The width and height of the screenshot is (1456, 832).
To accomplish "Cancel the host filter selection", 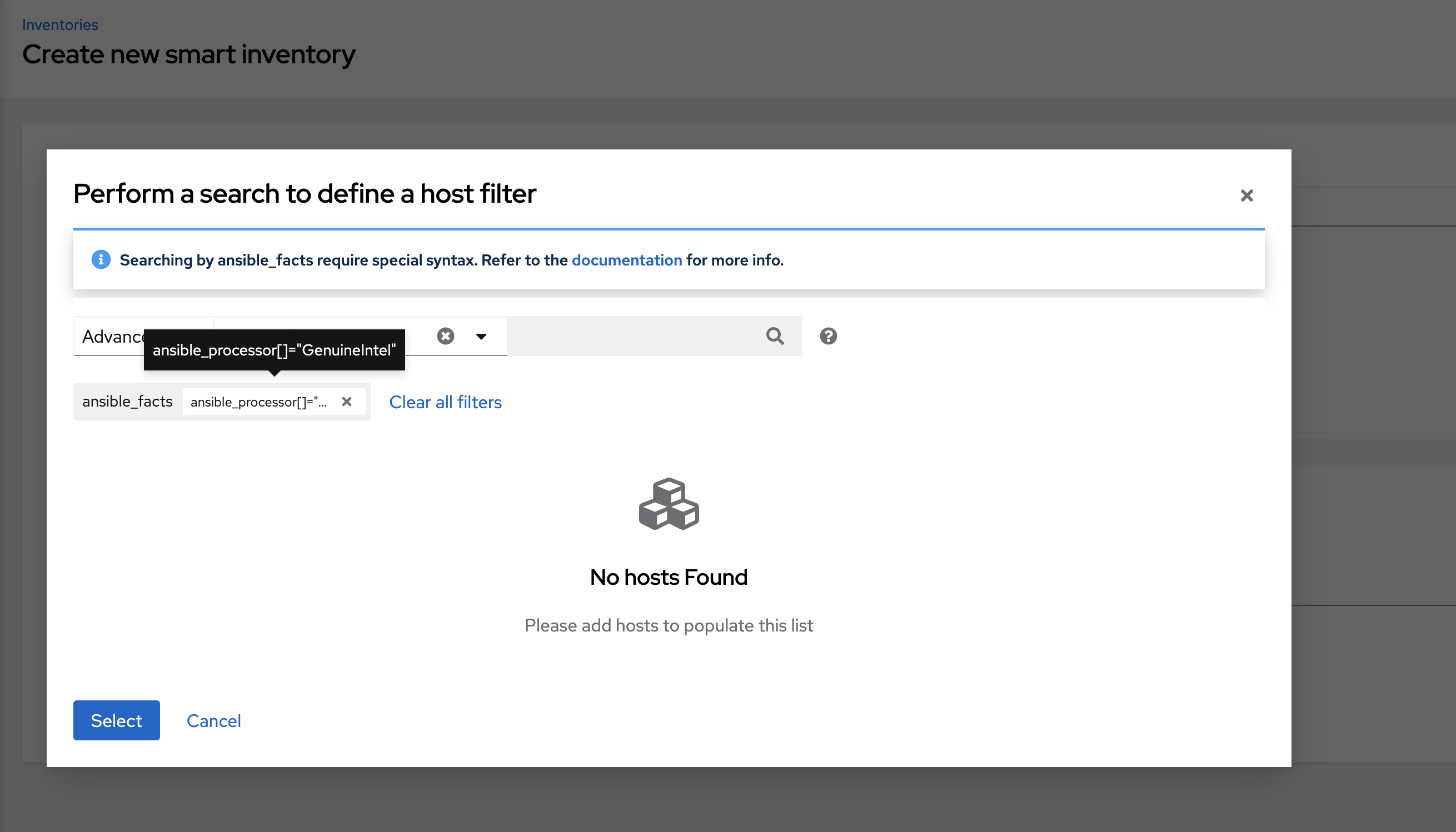I will pos(213,720).
